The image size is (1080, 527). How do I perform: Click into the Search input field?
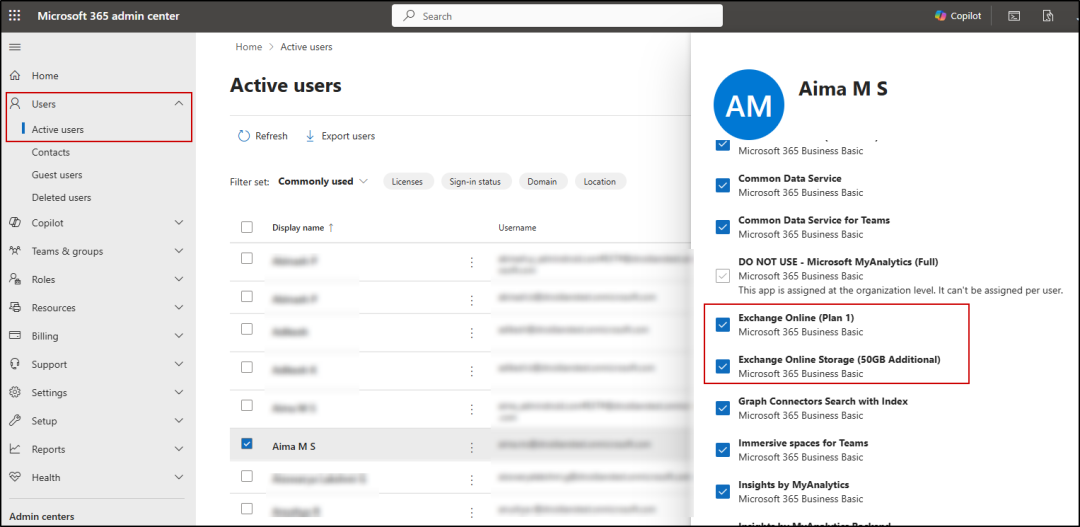click(x=557, y=16)
